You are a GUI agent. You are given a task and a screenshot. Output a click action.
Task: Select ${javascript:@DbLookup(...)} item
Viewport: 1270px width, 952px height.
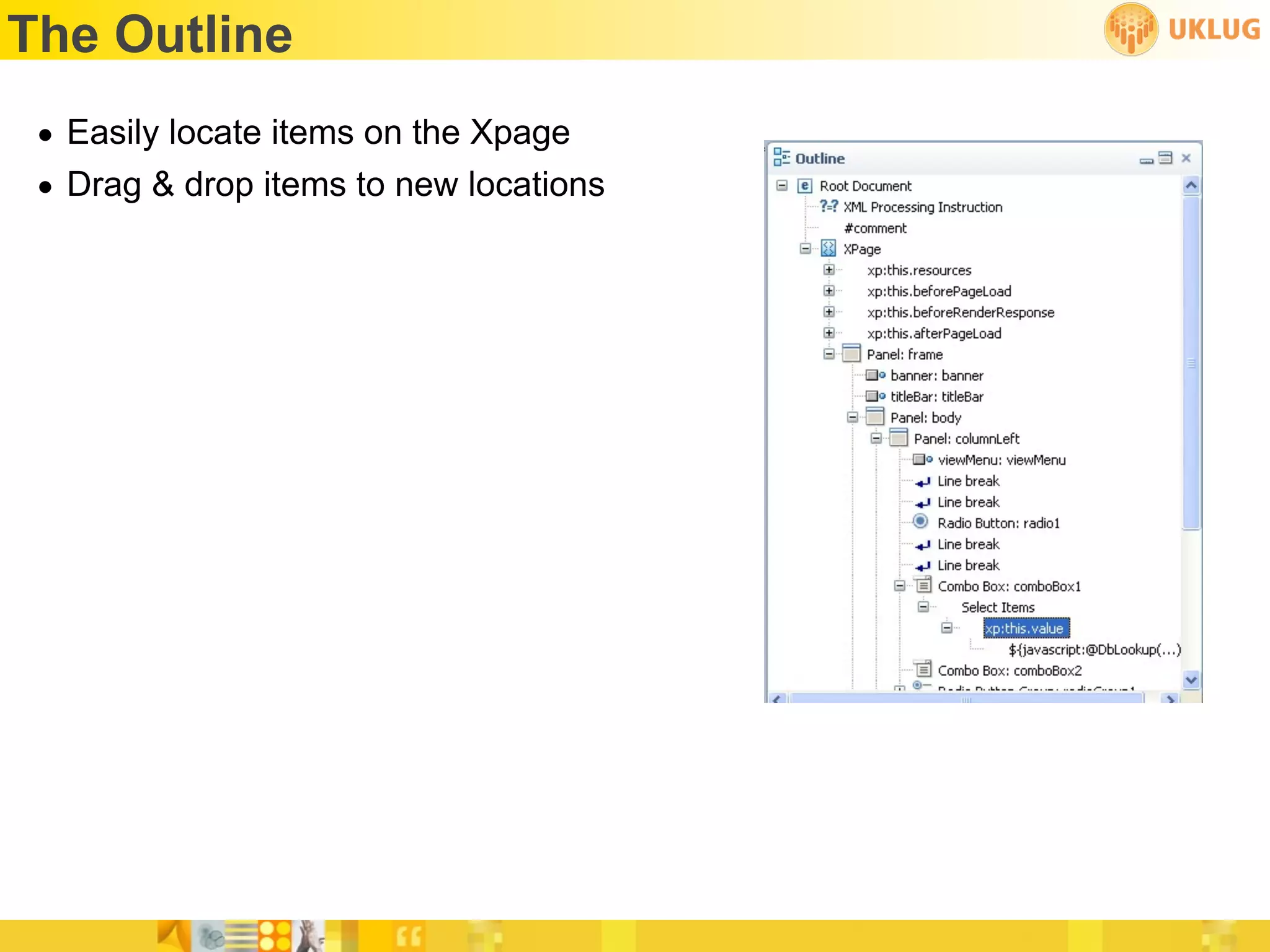coord(1095,650)
